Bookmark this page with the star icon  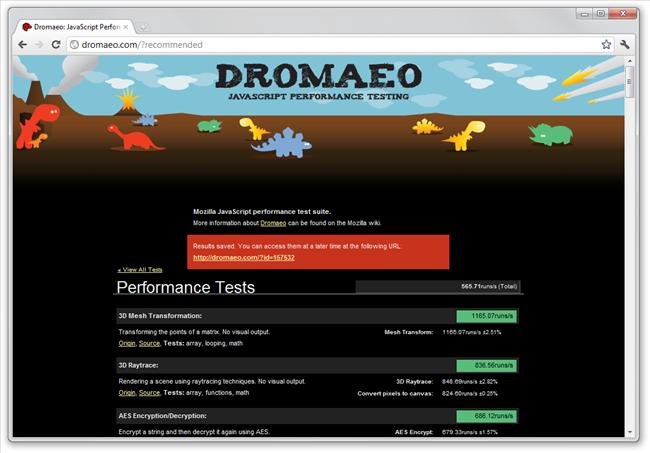click(606, 44)
